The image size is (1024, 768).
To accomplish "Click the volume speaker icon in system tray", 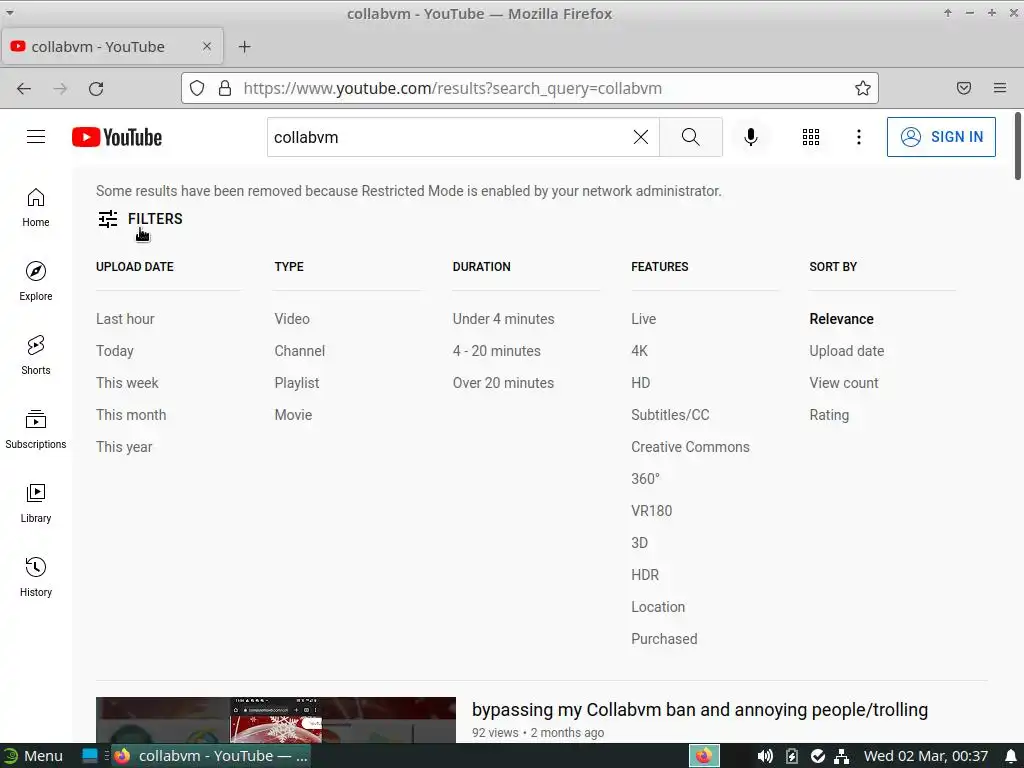I will [x=765, y=756].
